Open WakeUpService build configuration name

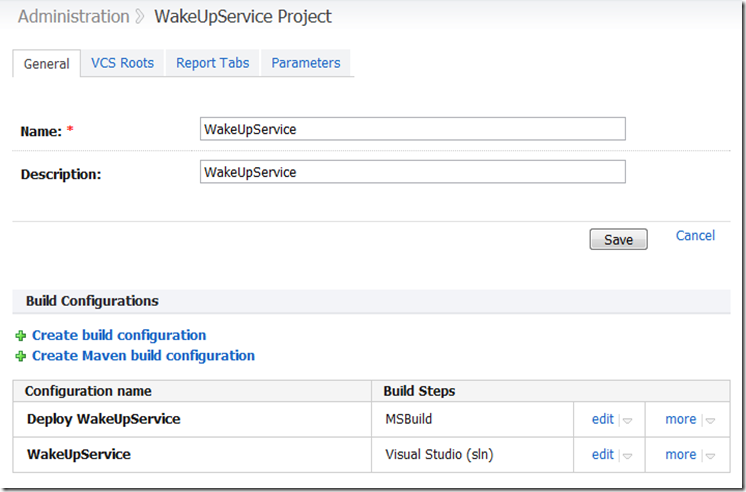78,455
